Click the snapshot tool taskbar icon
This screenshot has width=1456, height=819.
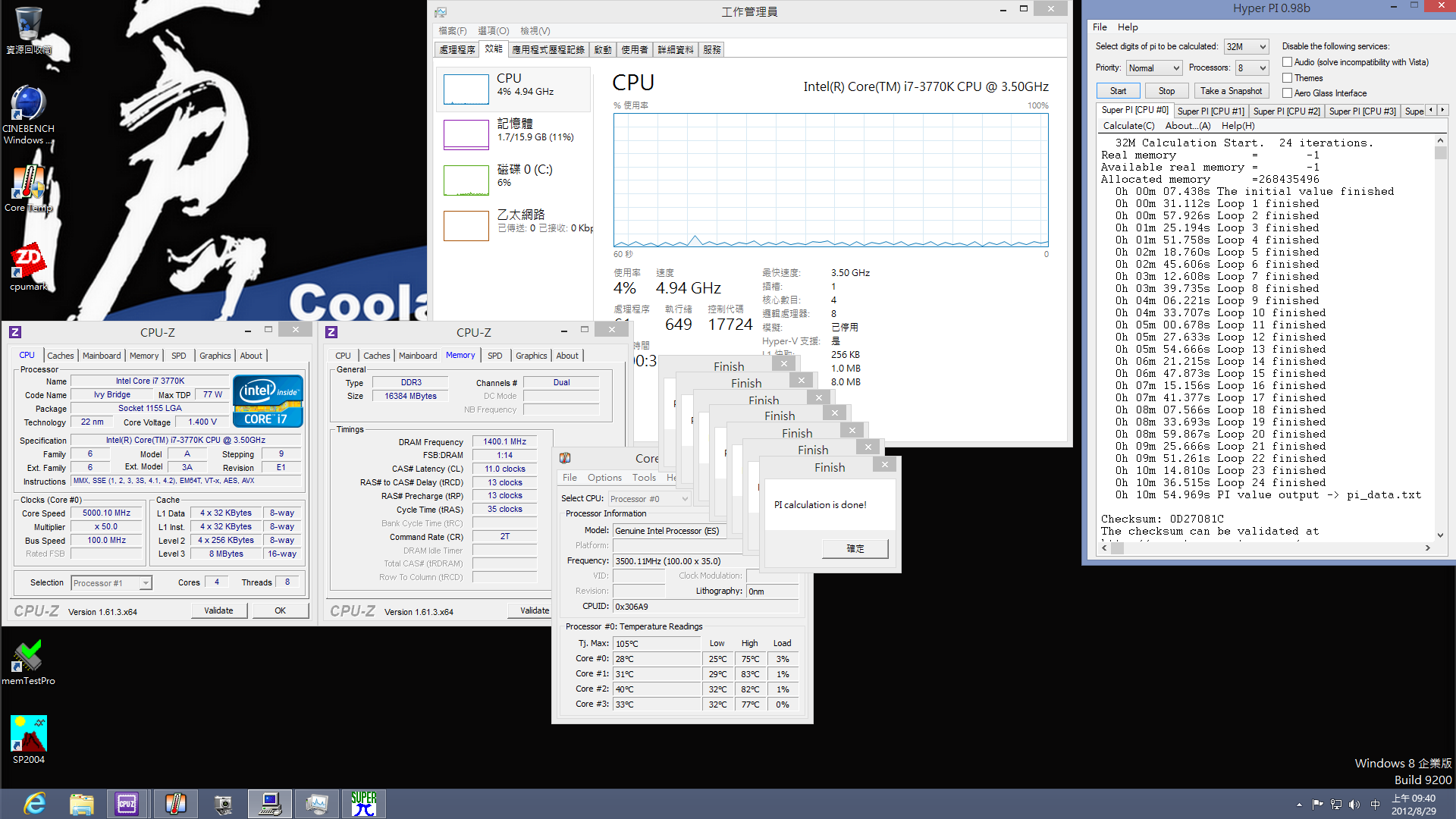(223, 804)
